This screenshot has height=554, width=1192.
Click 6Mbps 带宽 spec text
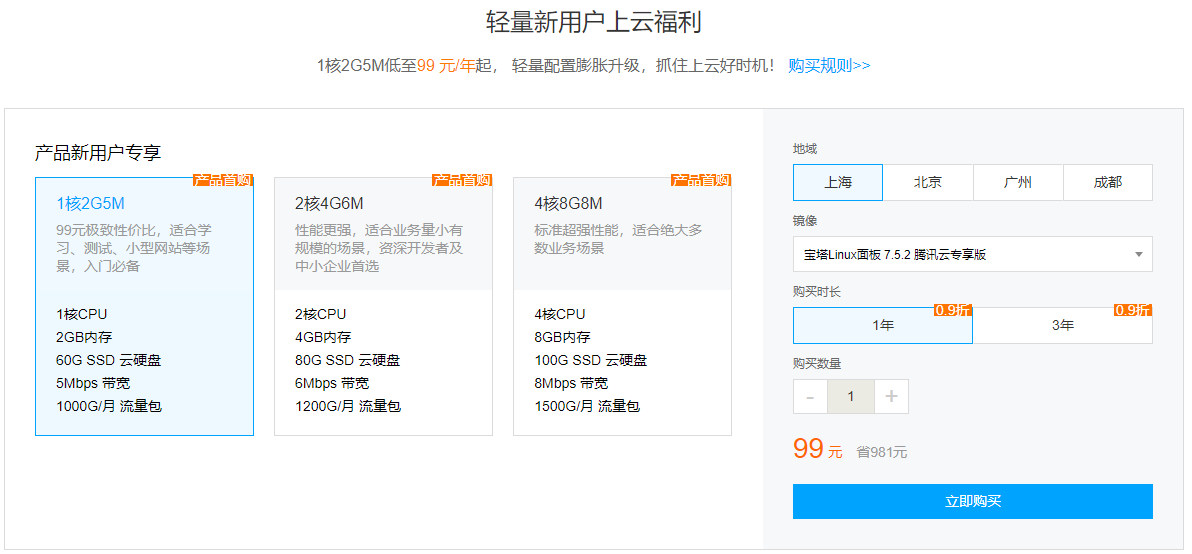coord(332,383)
